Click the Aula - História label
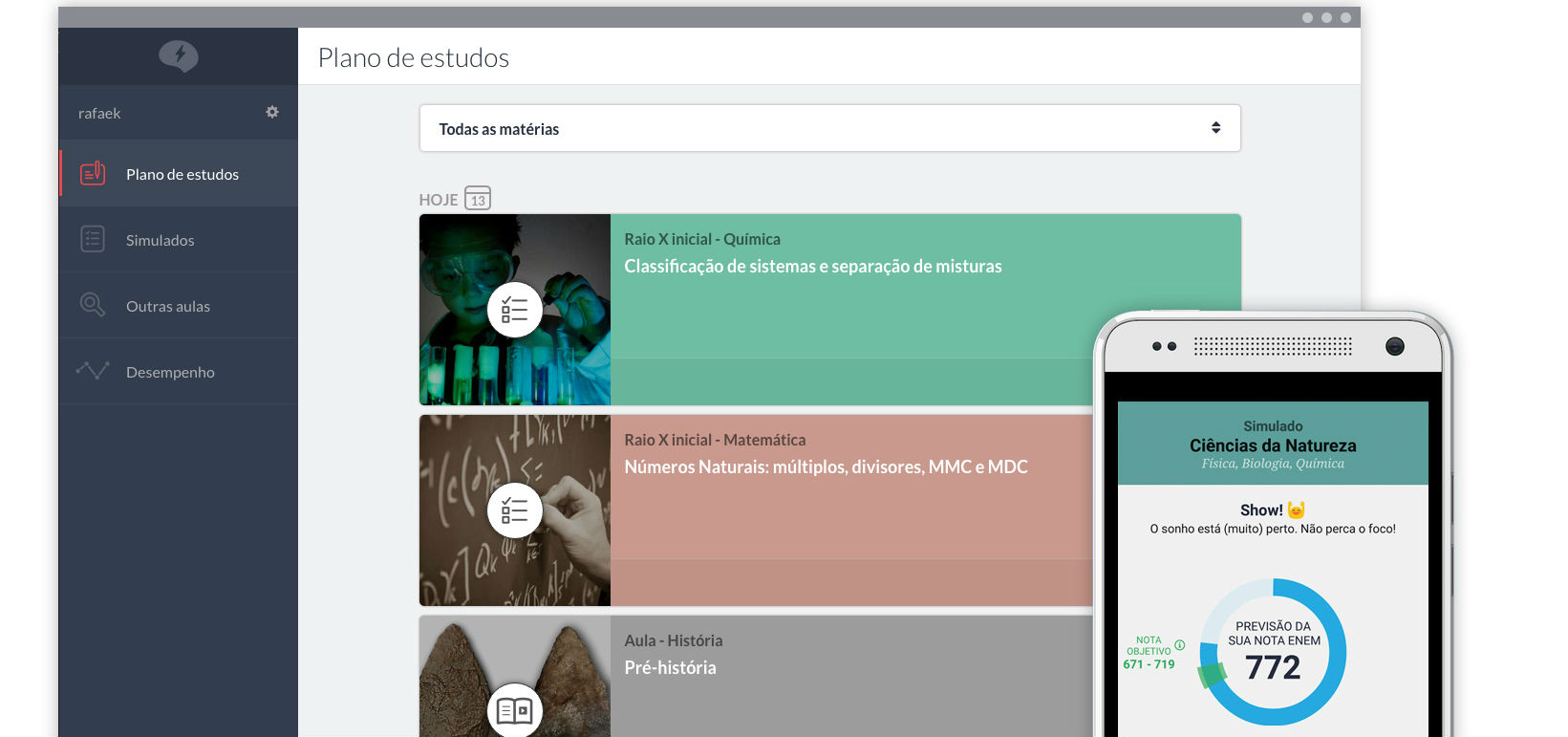 (674, 640)
